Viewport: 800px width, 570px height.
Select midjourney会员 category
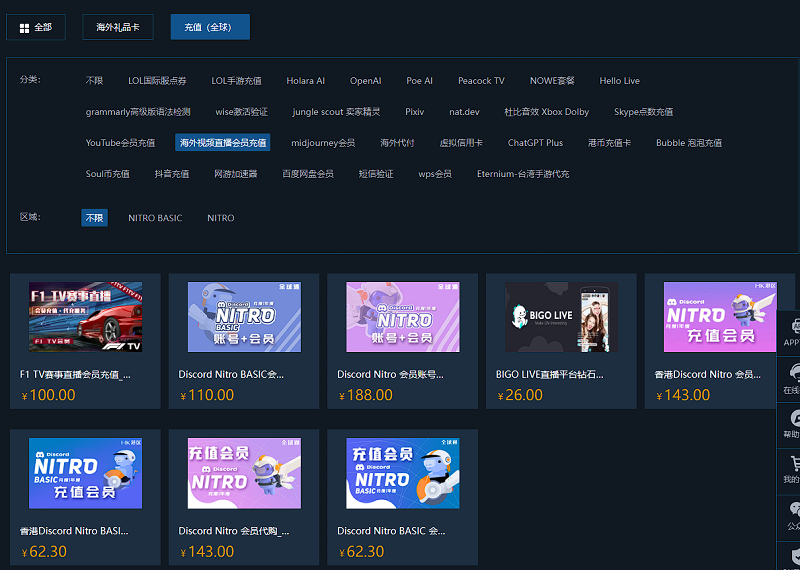click(323, 143)
